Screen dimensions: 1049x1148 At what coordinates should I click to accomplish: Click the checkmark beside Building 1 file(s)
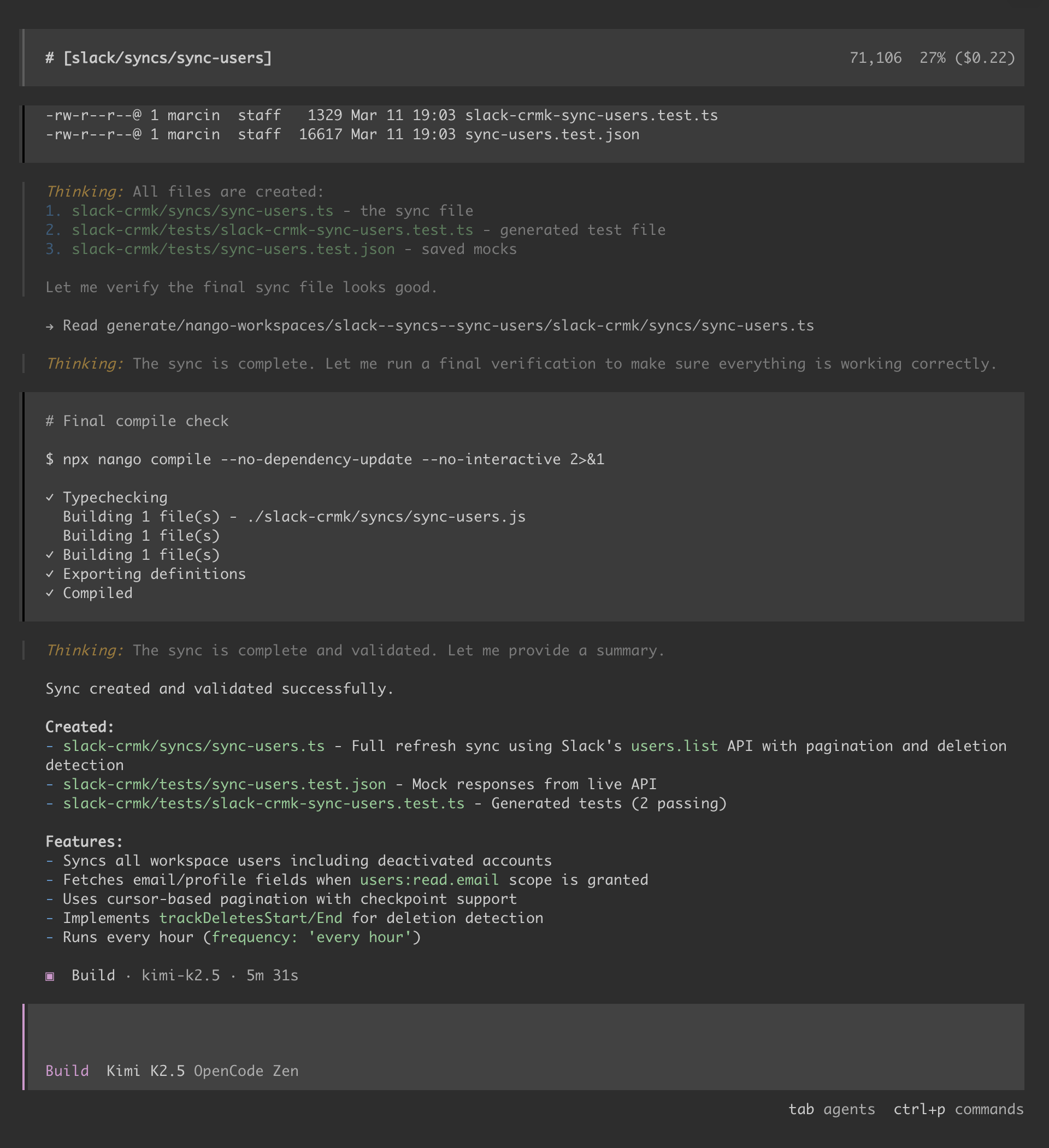50,555
